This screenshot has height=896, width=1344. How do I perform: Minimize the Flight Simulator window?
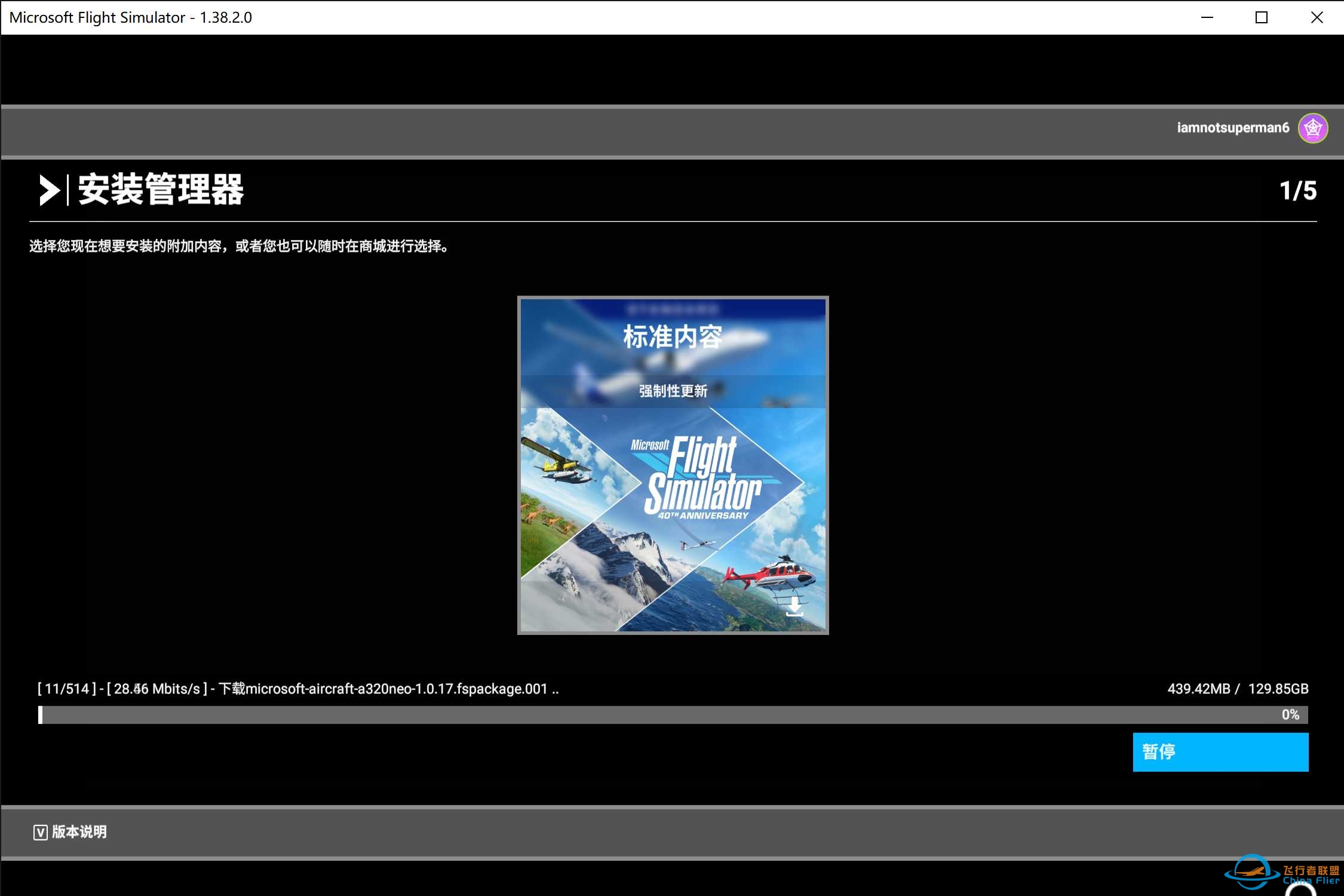[1207, 17]
